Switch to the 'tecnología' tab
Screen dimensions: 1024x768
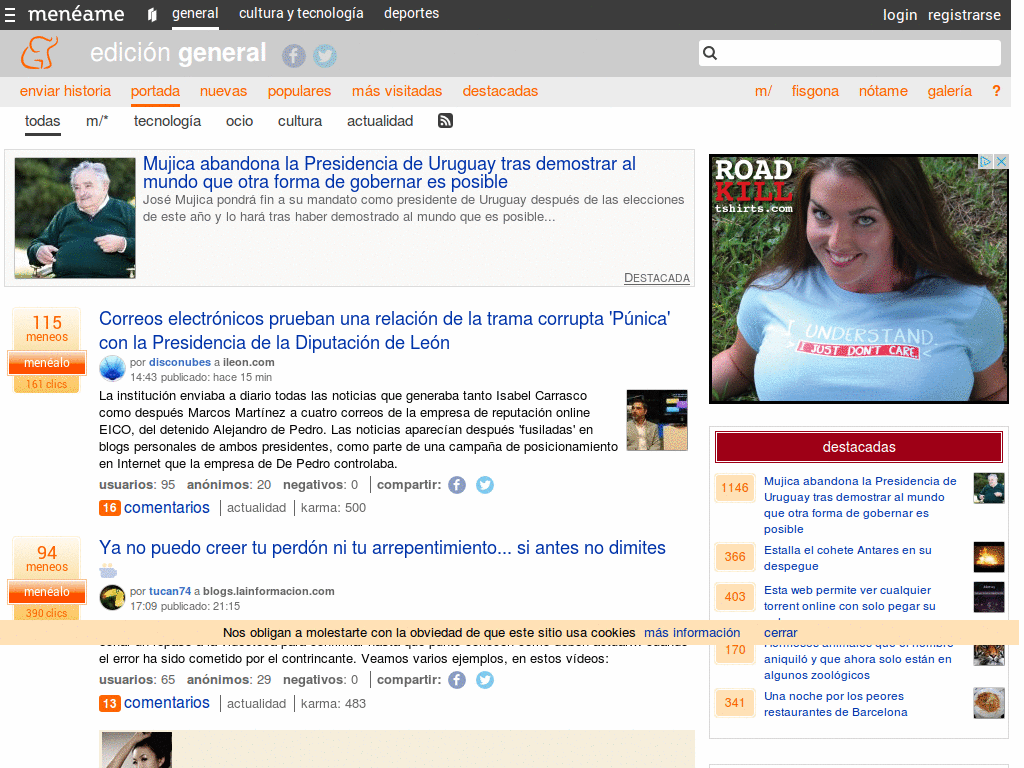(167, 120)
